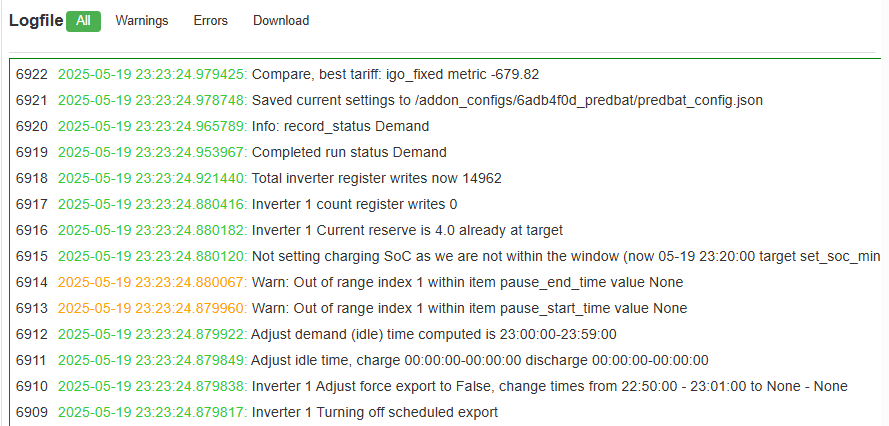Click the Logfile heading
This screenshot has height=426, width=889.
36,21
